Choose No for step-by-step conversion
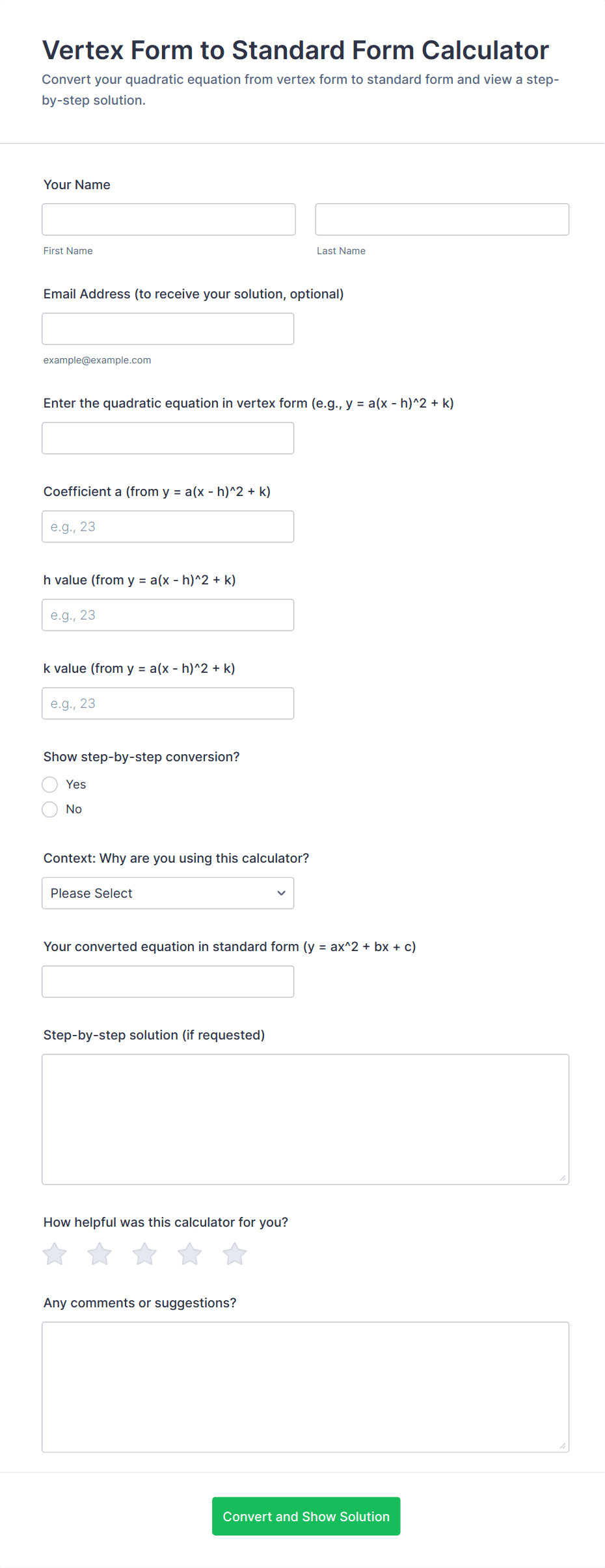 click(50, 809)
